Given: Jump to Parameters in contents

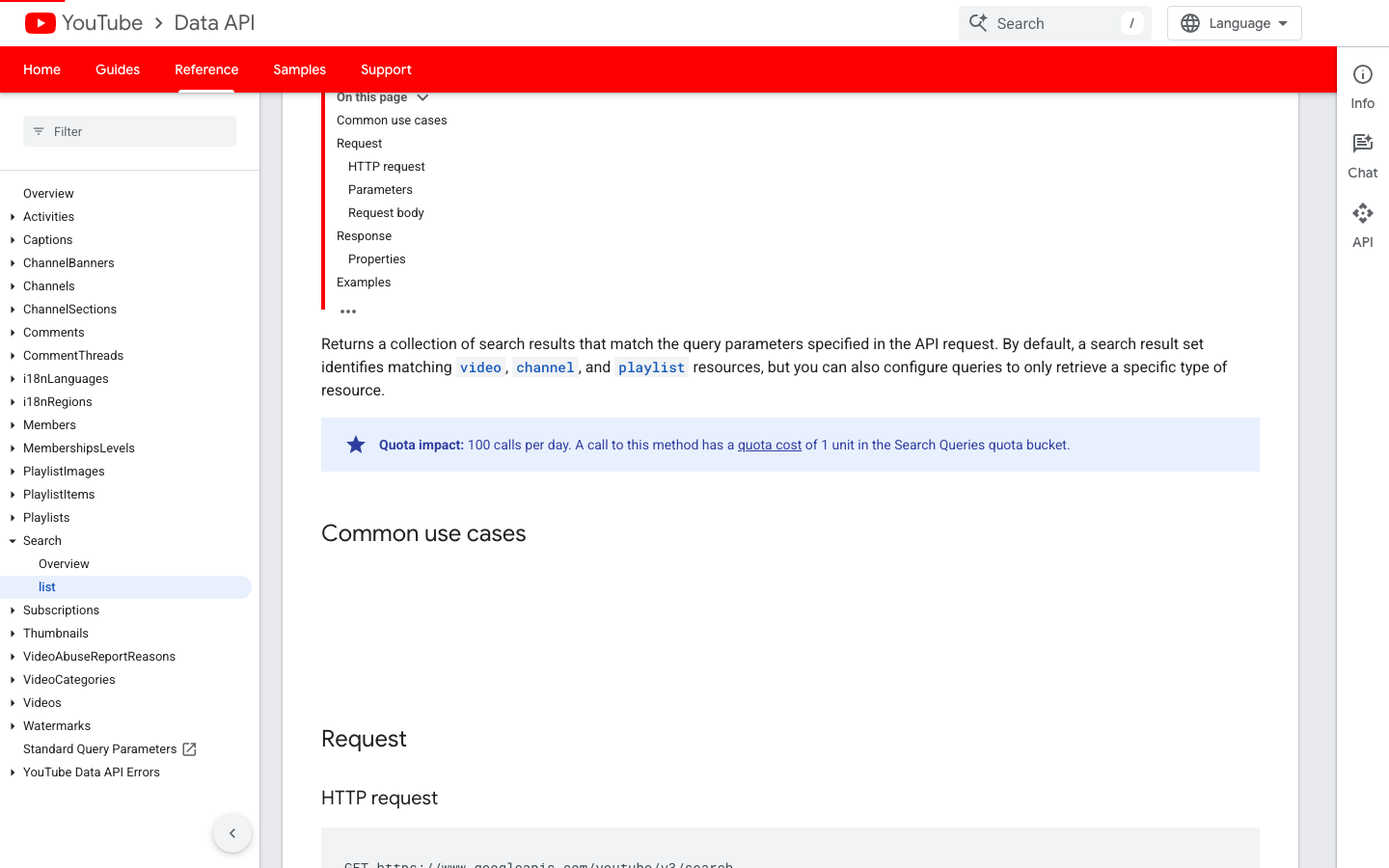Looking at the screenshot, I should 380,190.
